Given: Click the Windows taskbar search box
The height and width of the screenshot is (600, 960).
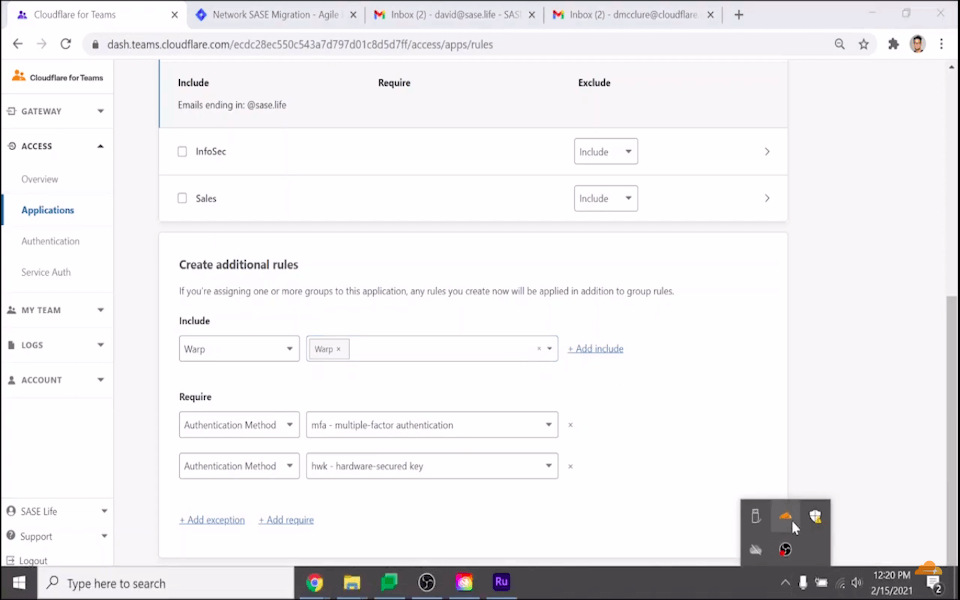Looking at the screenshot, I should click(167, 583).
